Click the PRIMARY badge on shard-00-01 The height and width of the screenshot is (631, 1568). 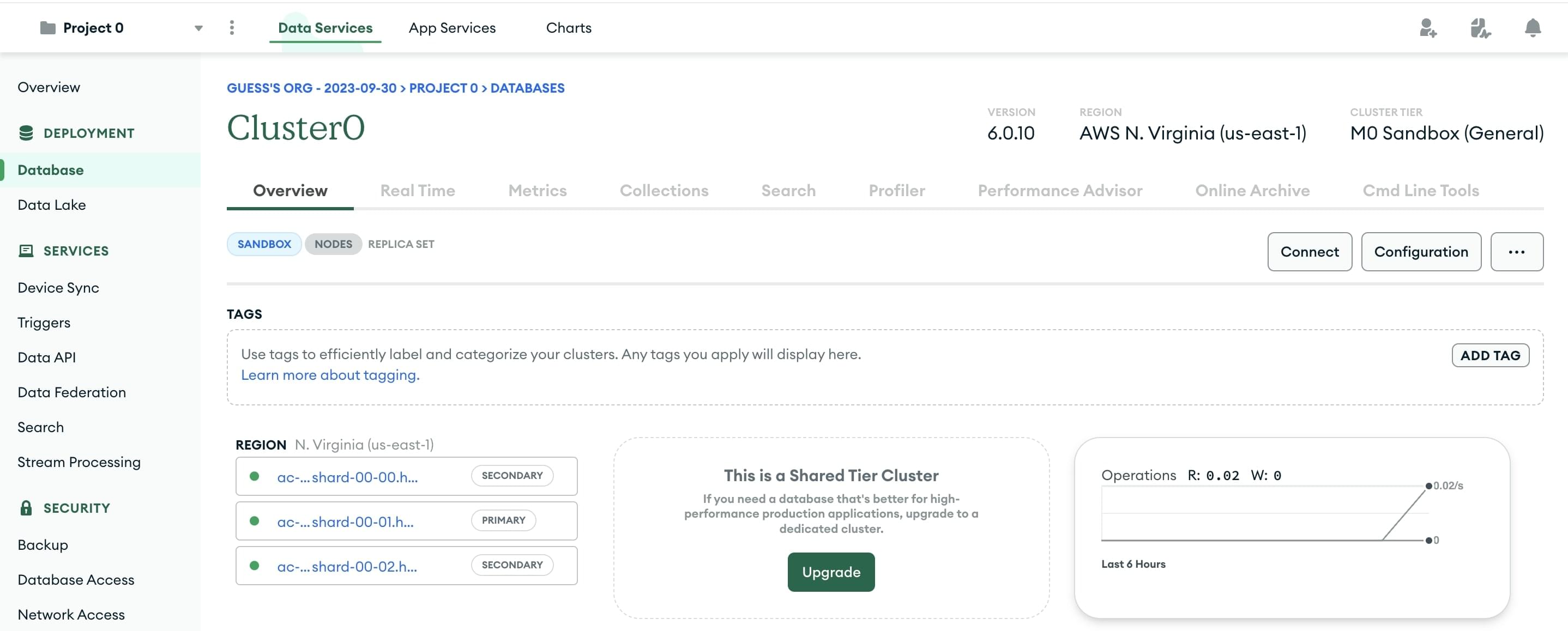pyautogui.click(x=503, y=520)
